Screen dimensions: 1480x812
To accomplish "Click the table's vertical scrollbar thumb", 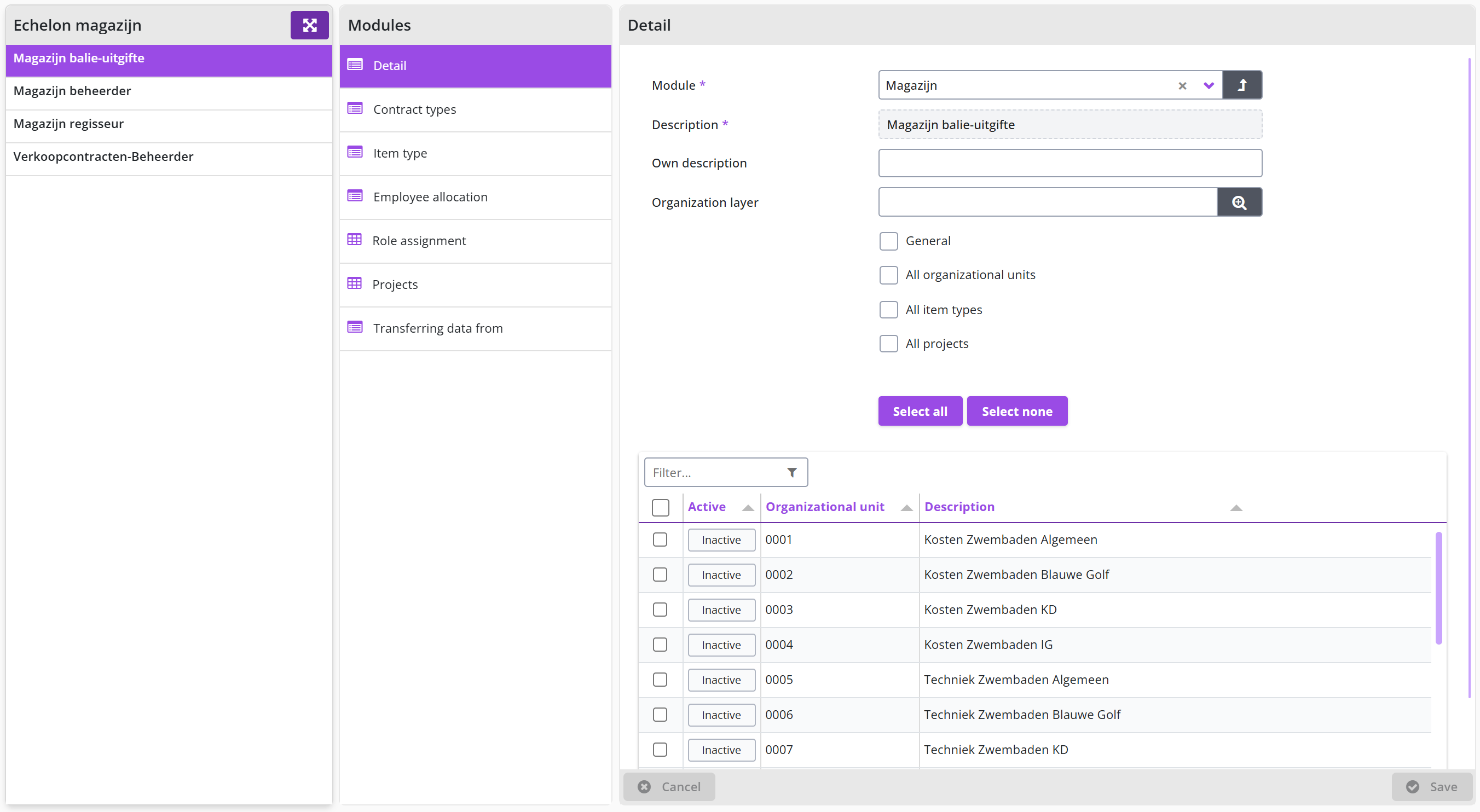I will tap(1438, 588).
